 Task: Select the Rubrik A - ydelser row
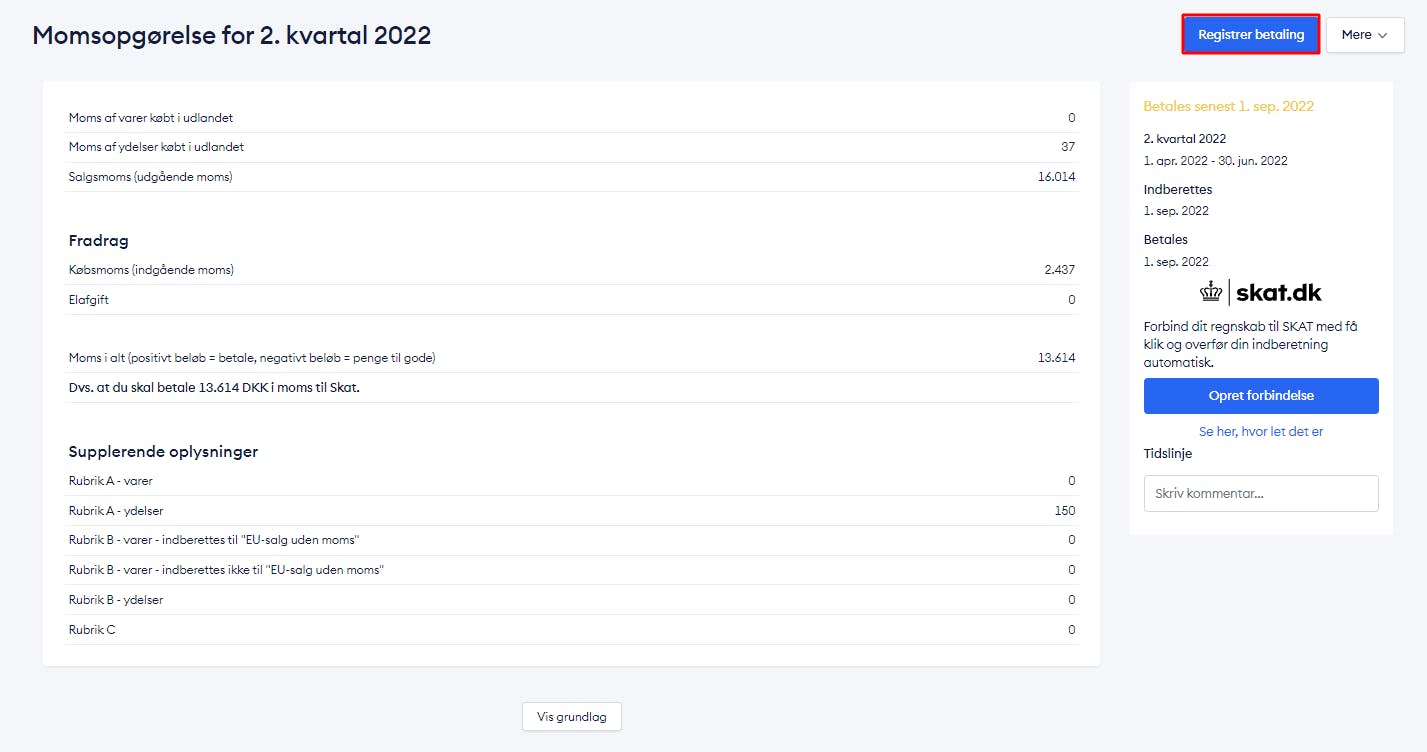click(116, 511)
